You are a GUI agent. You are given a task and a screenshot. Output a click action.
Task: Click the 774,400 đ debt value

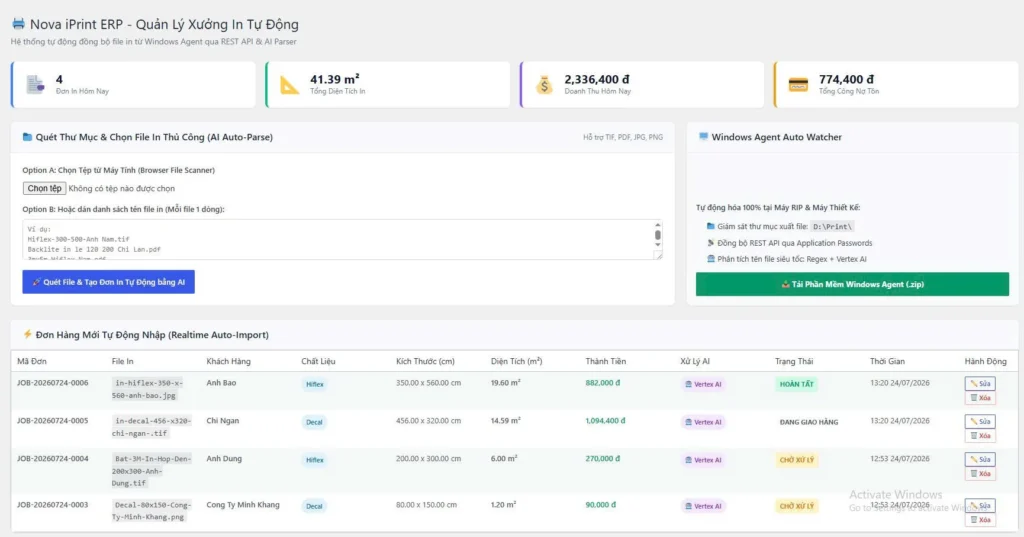click(846, 79)
